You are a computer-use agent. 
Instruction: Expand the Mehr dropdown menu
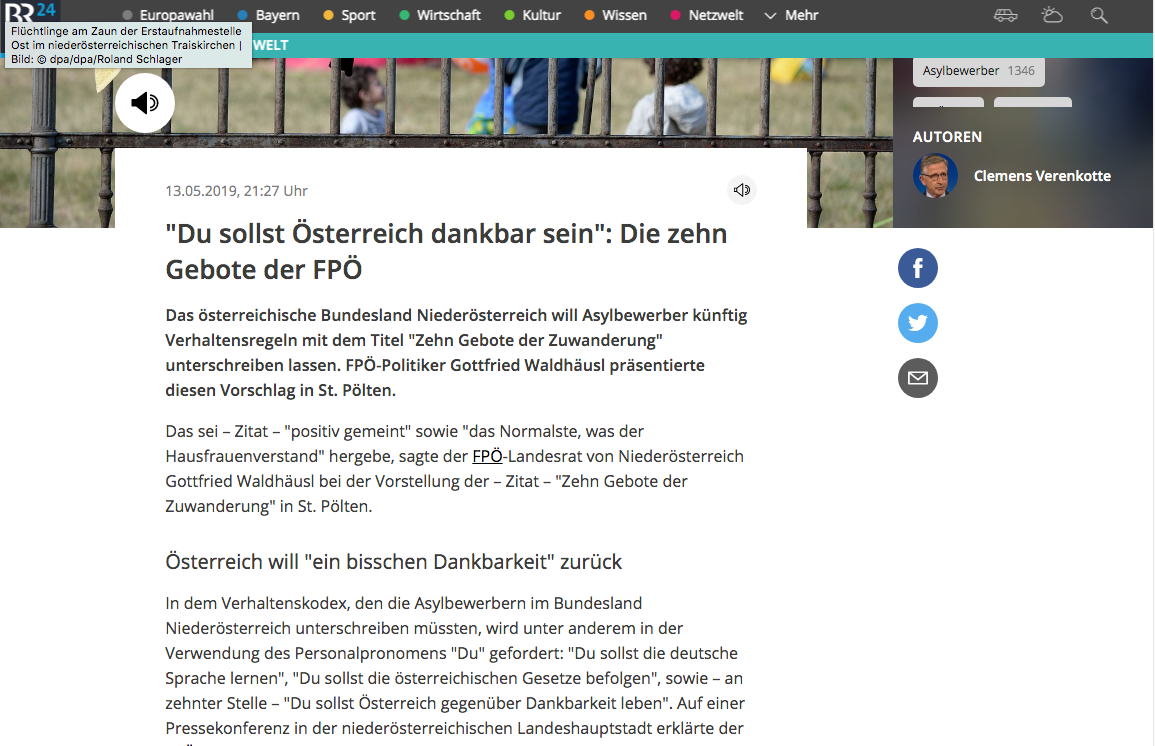(x=791, y=15)
